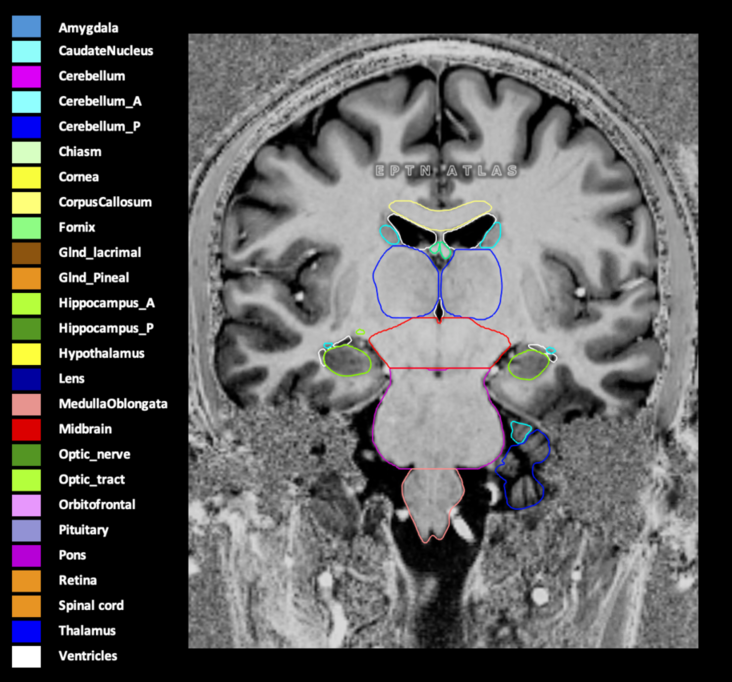Select the "Ventricles" legend label
Screen dimensions: 732x682
coord(88,655)
